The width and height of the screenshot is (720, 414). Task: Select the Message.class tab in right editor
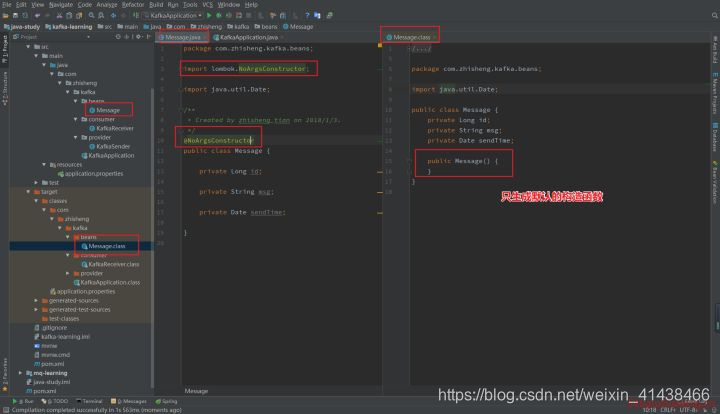tap(409, 37)
